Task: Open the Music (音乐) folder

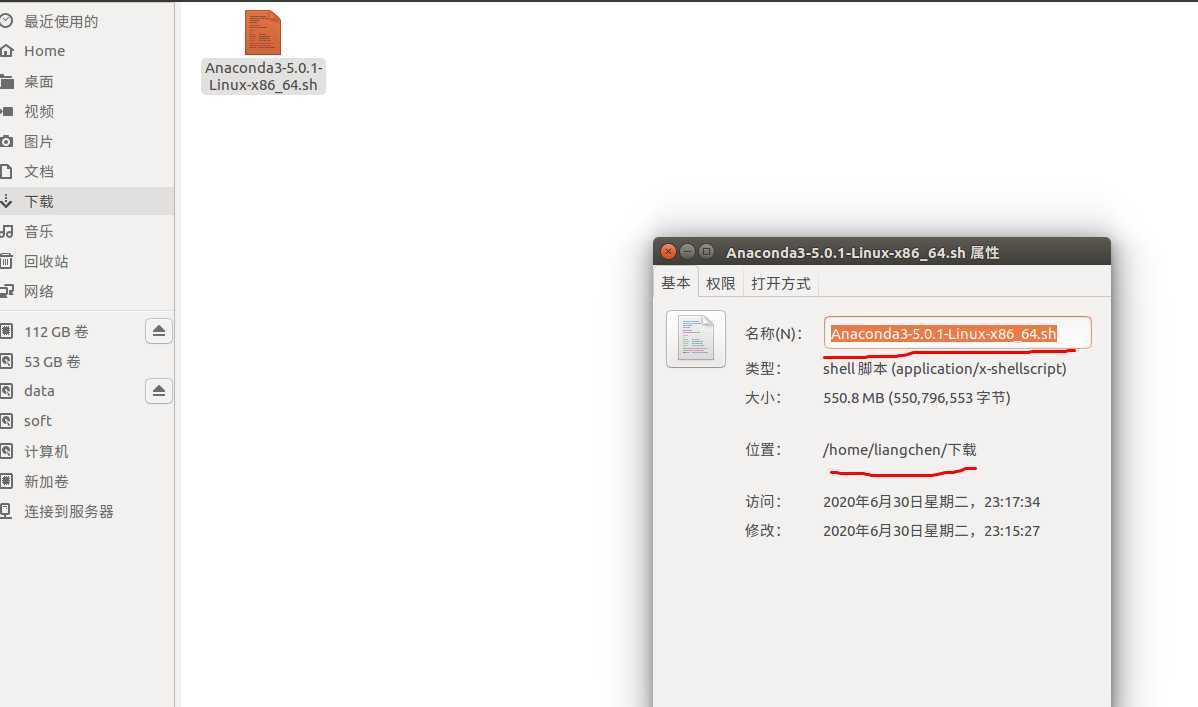Action: click(x=86, y=231)
